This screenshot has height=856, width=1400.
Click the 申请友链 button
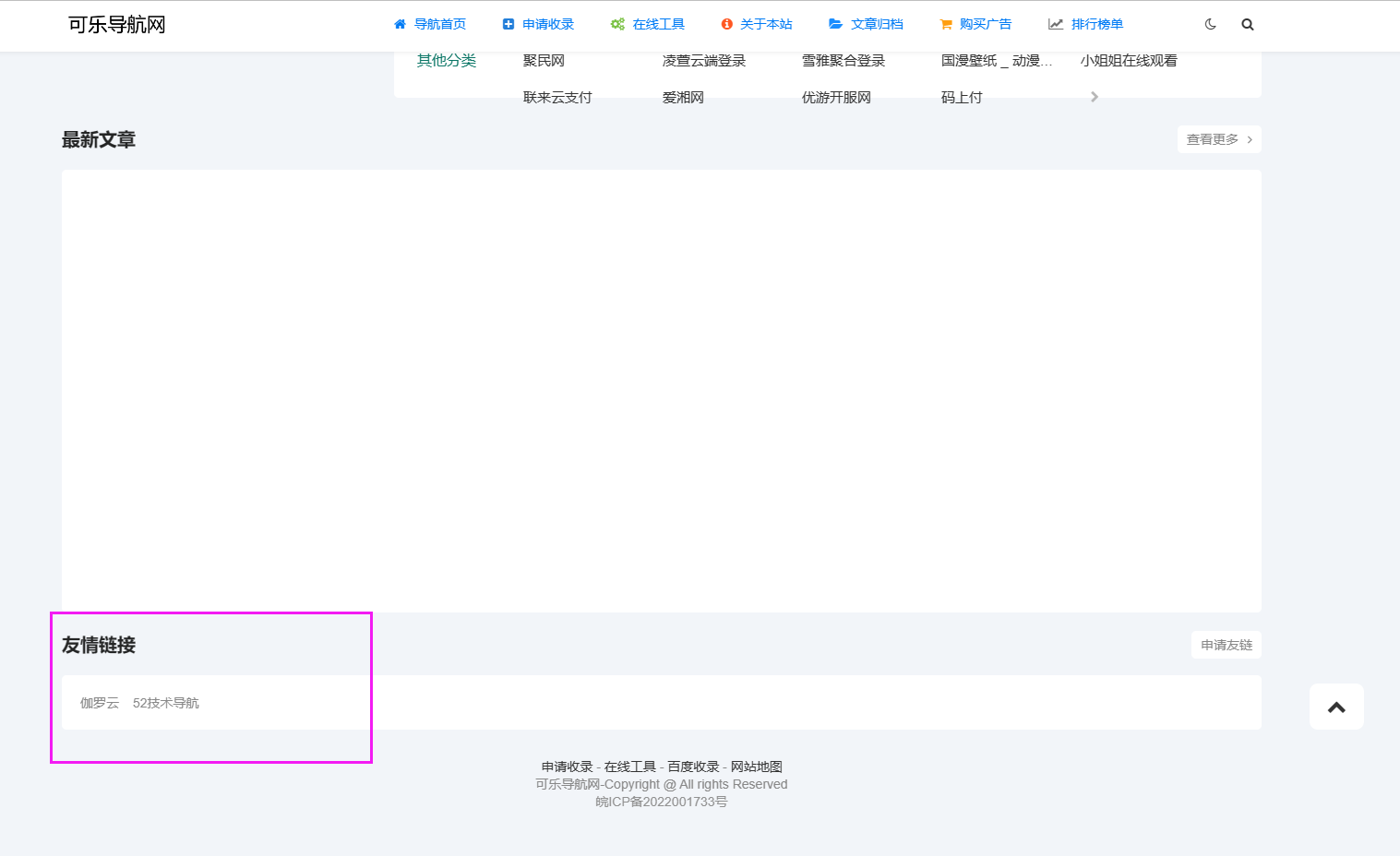1226,646
